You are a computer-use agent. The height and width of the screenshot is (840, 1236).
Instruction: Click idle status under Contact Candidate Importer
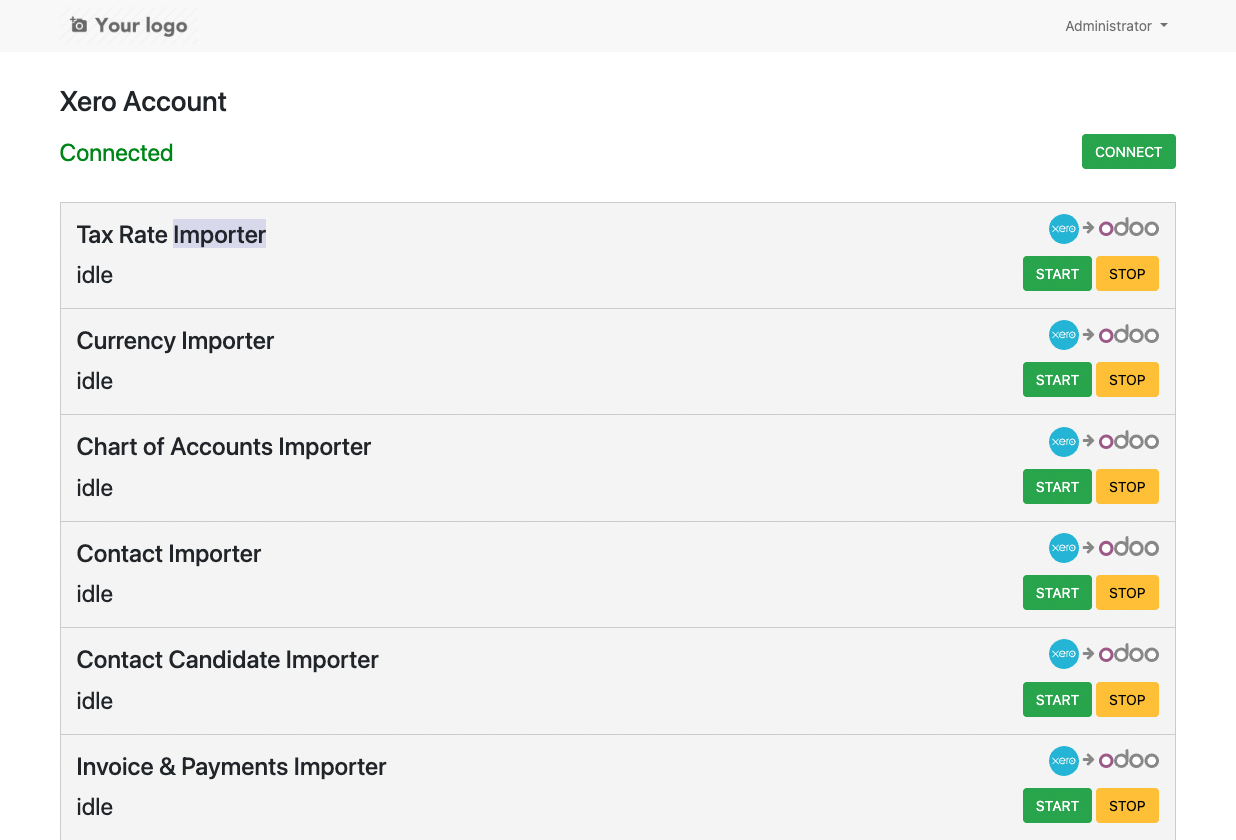tap(95, 701)
